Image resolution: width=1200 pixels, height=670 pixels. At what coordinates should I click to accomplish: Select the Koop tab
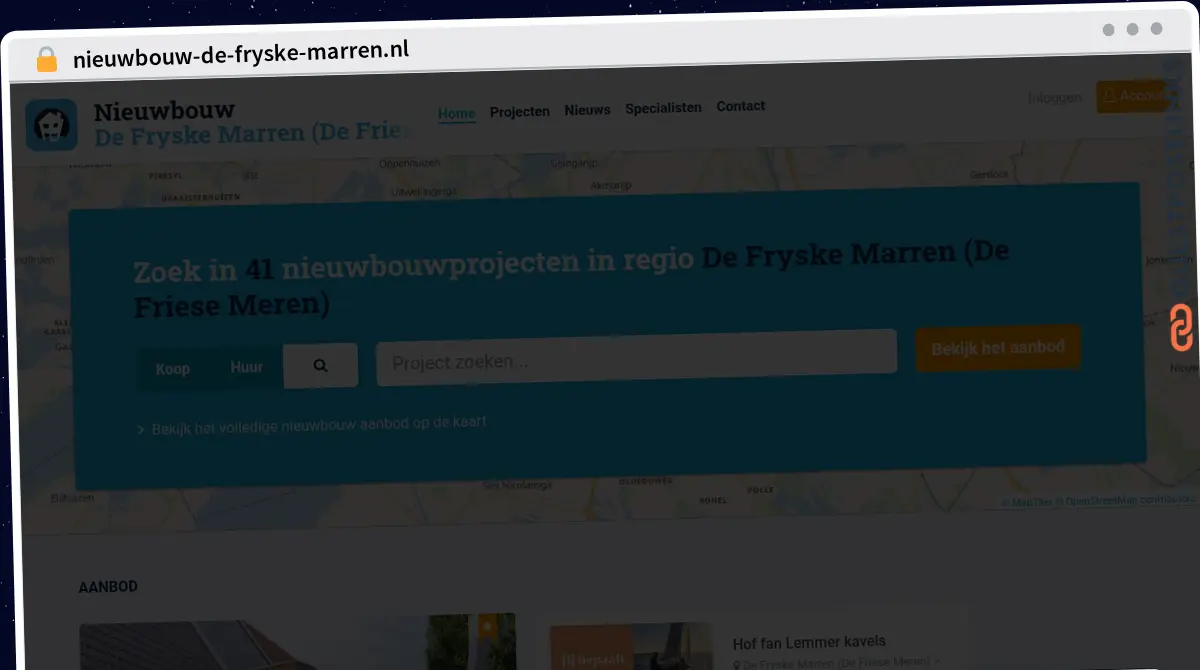[x=172, y=369]
